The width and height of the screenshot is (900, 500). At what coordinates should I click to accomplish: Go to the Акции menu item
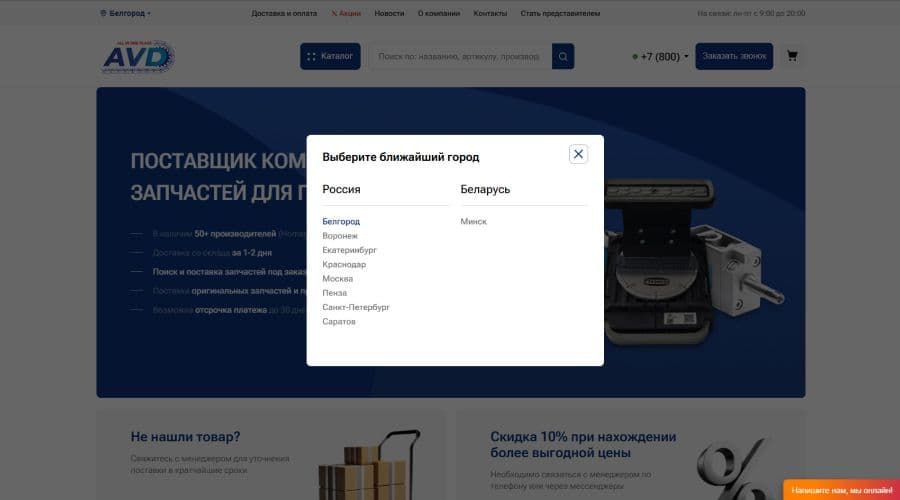click(x=346, y=13)
